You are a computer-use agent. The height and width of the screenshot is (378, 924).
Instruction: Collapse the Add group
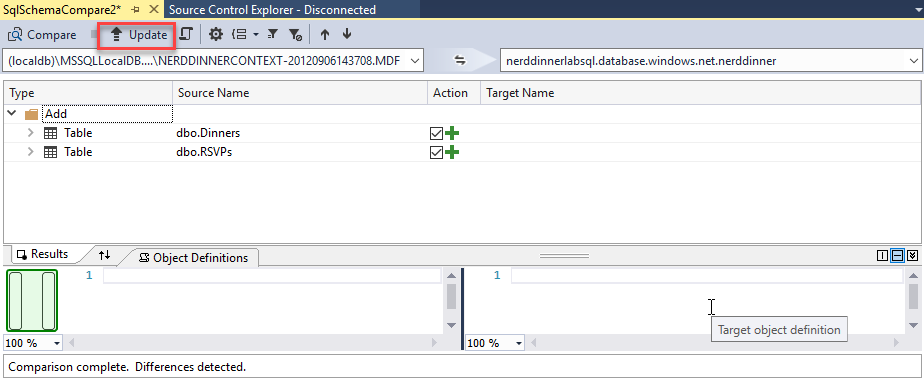pos(12,114)
